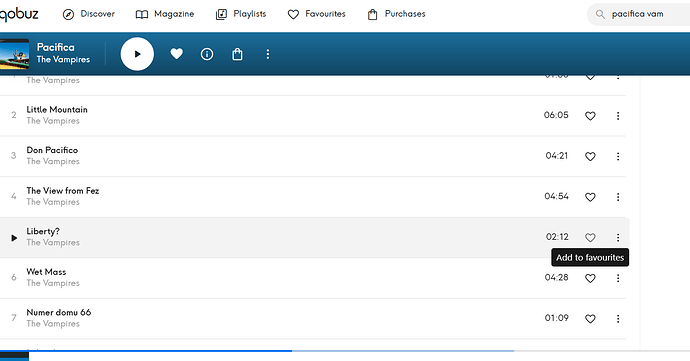
Task: Click track number 3 beside Don Pacifico
Action: point(14,155)
